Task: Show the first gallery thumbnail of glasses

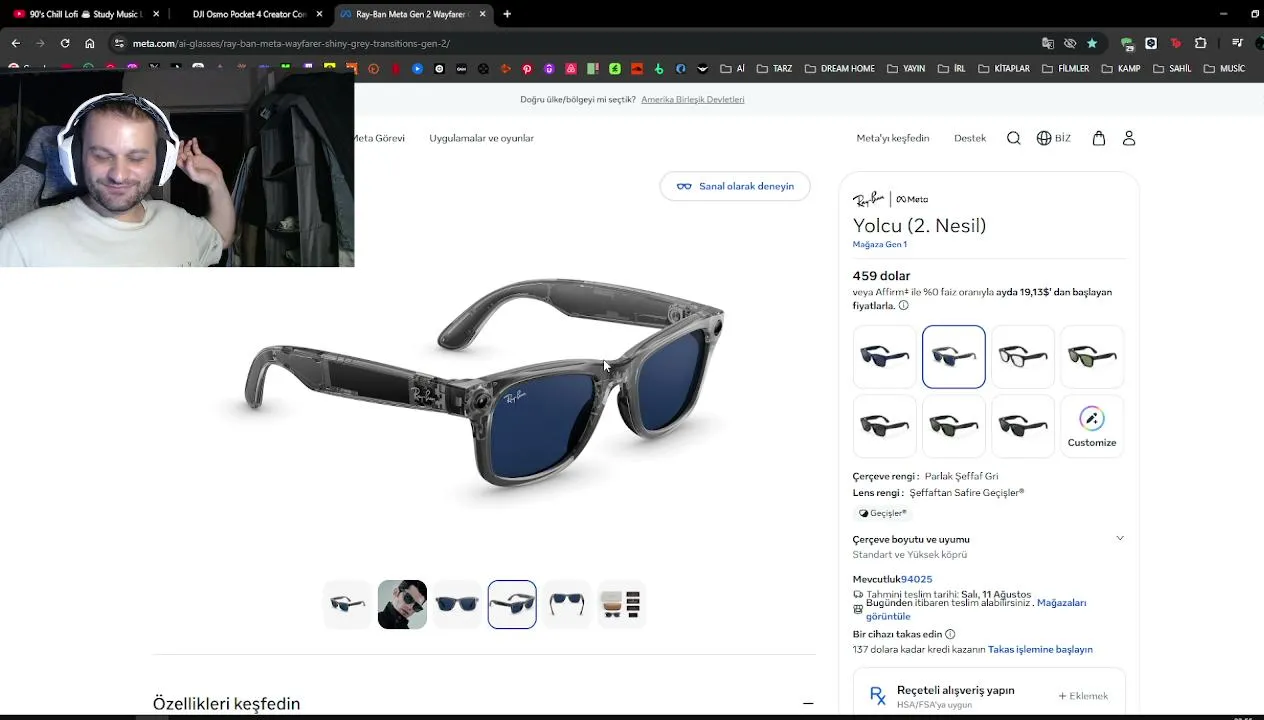Action: click(348, 604)
